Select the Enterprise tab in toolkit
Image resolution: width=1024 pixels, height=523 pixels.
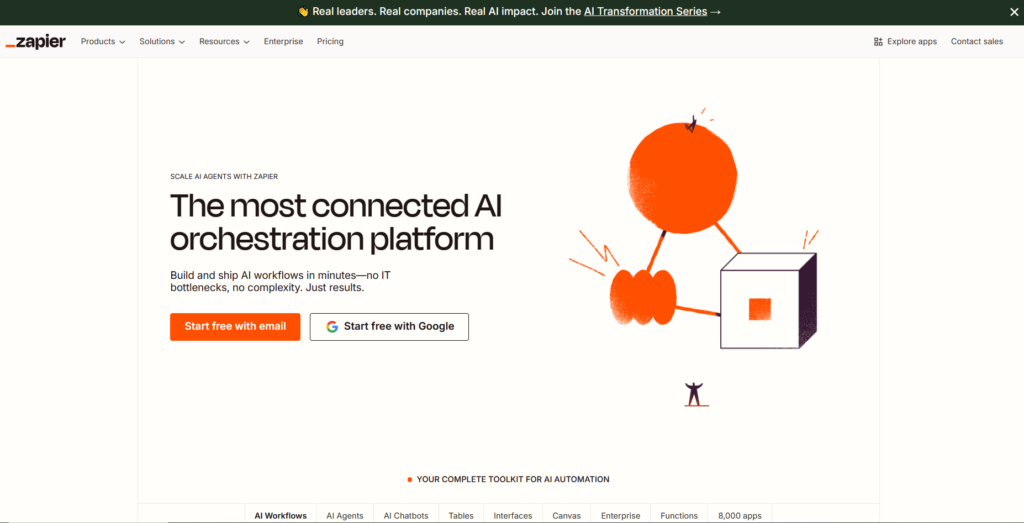[x=620, y=515]
